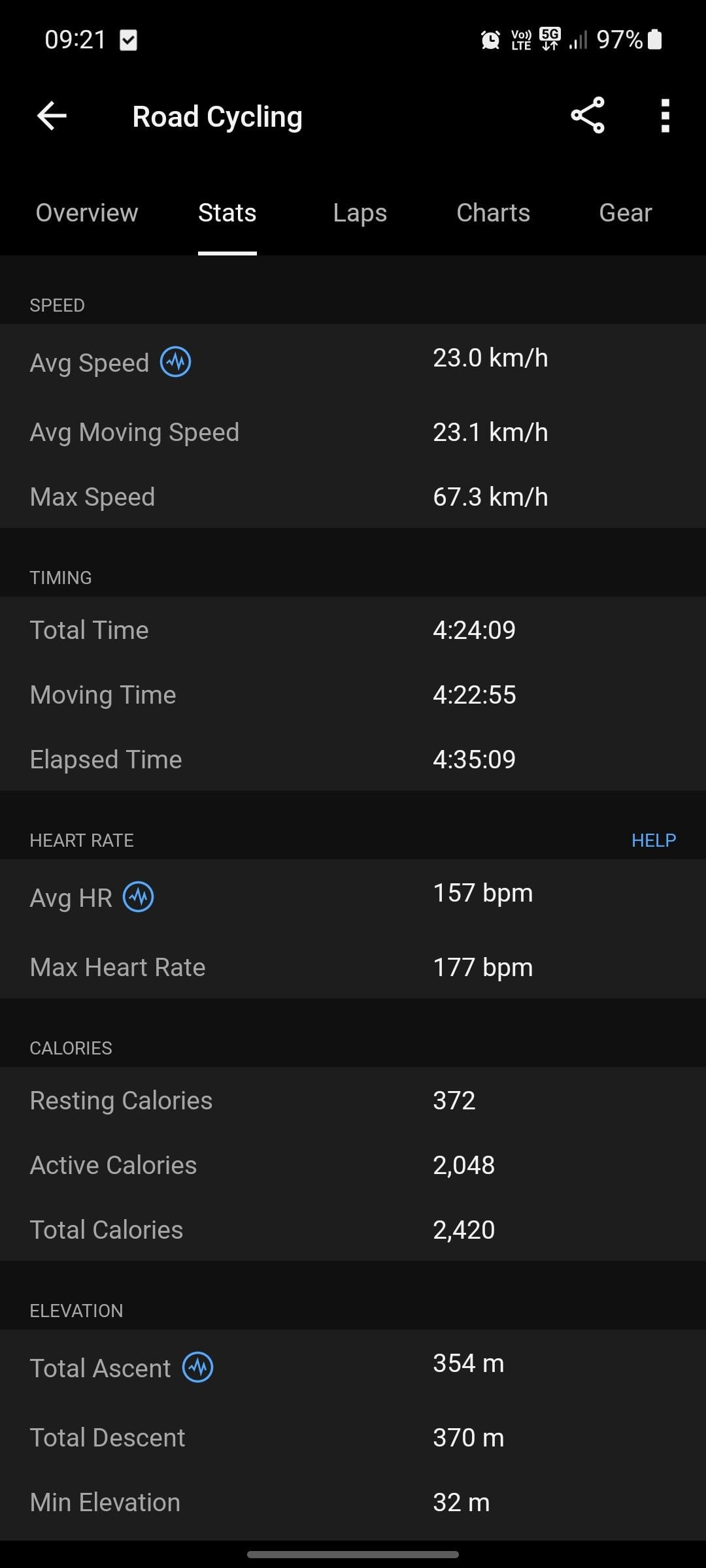
Task: Tap the Total Calories row
Action: click(353, 1230)
